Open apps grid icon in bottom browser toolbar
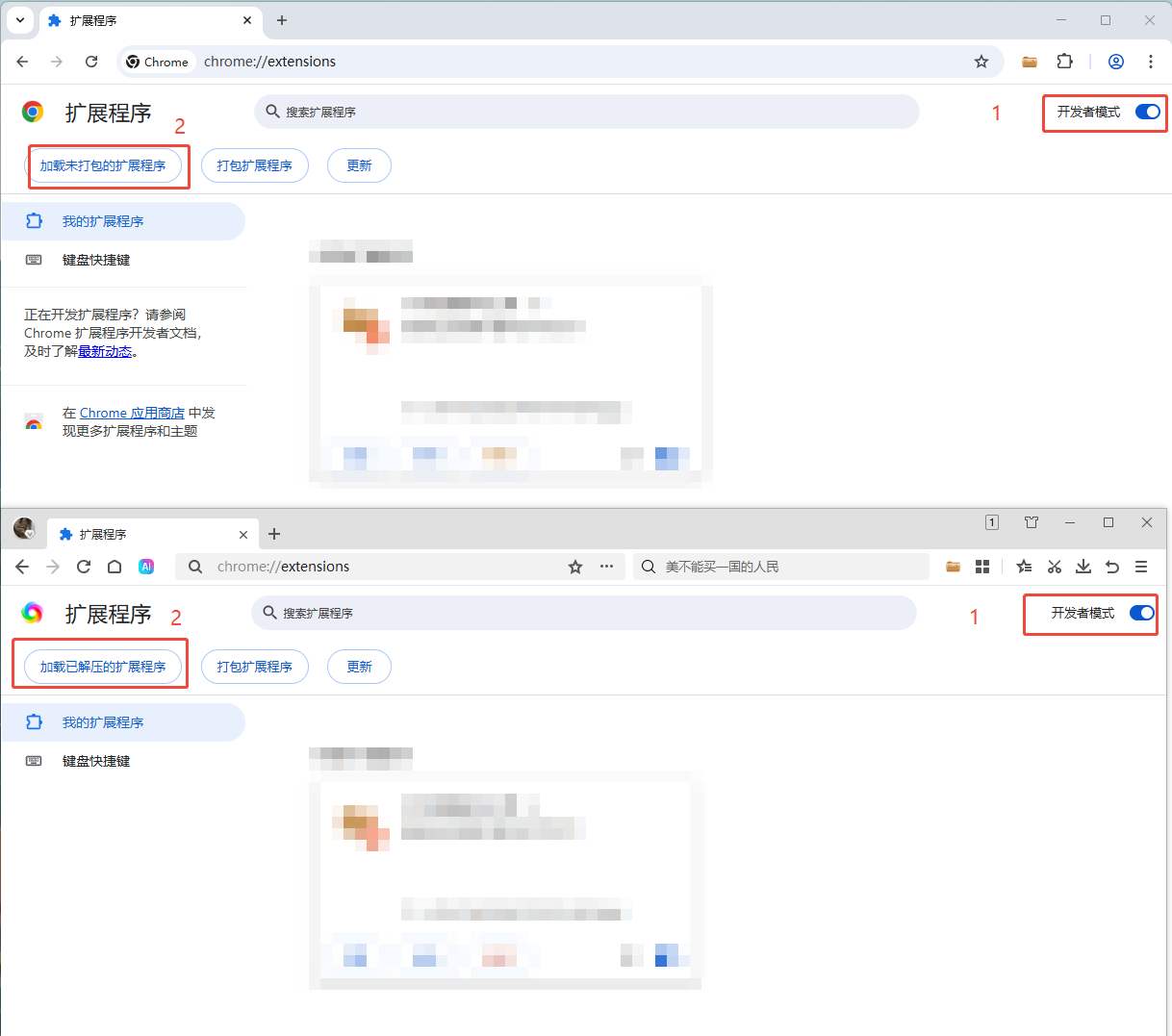Image resolution: width=1172 pixels, height=1036 pixels. (x=982, y=567)
